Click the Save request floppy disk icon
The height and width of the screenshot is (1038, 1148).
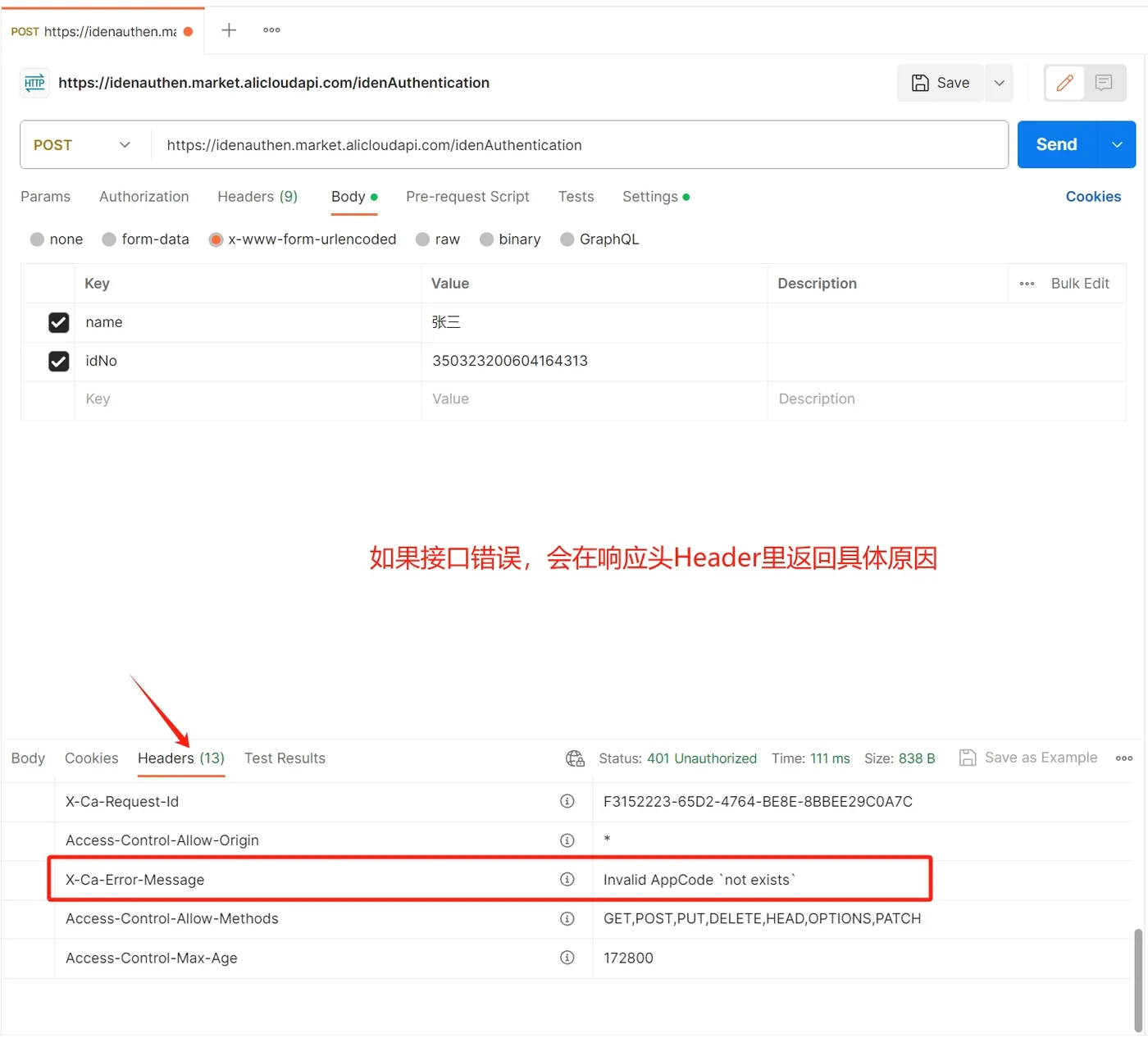click(x=919, y=83)
